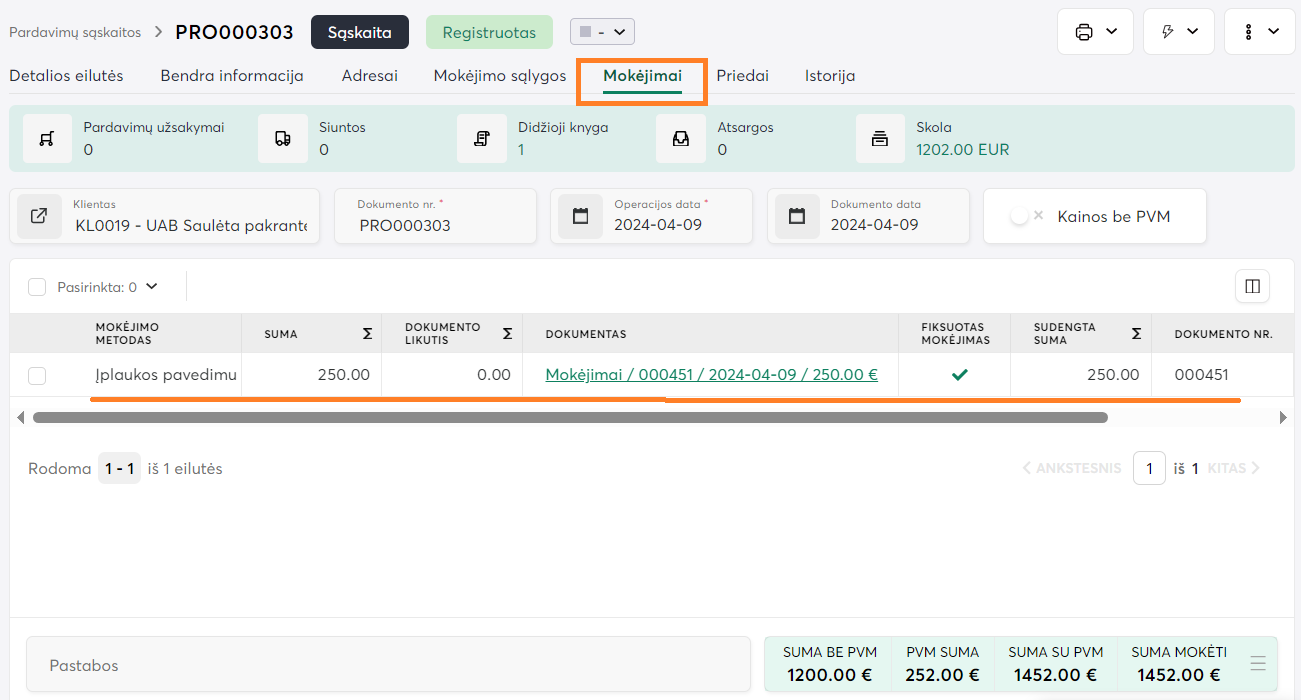This screenshot has width=1301, height=700.
Task: Open the Operacijos data calendar picker
Action: pyautogui.click(x=580, y=216)
